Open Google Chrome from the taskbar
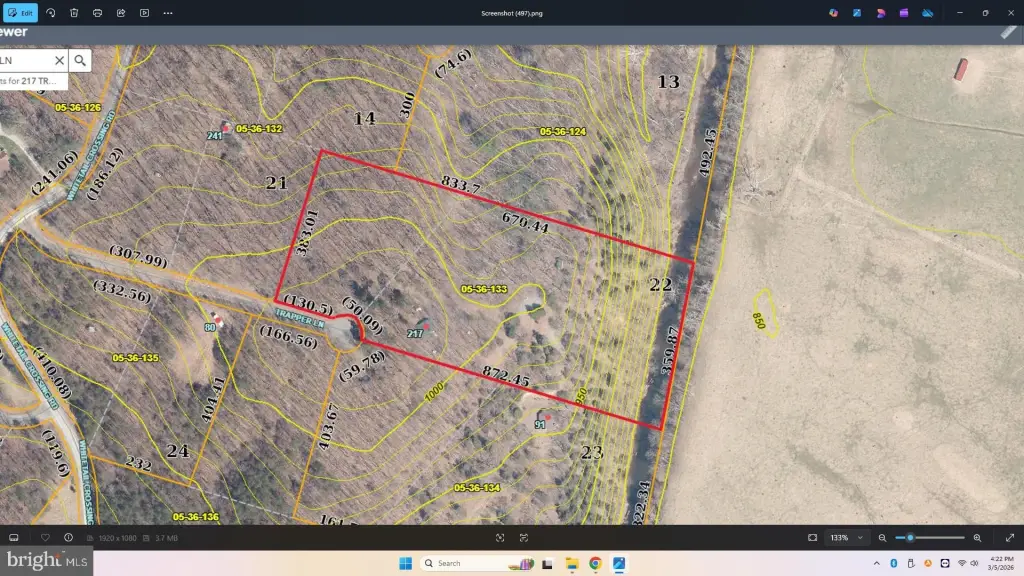Screen dimensions: 1024x576 [x=595, y=563]
